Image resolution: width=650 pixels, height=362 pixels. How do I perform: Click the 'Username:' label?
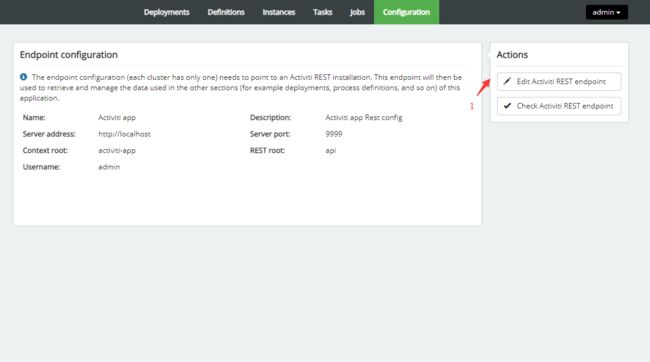click(x=41, y=167)
